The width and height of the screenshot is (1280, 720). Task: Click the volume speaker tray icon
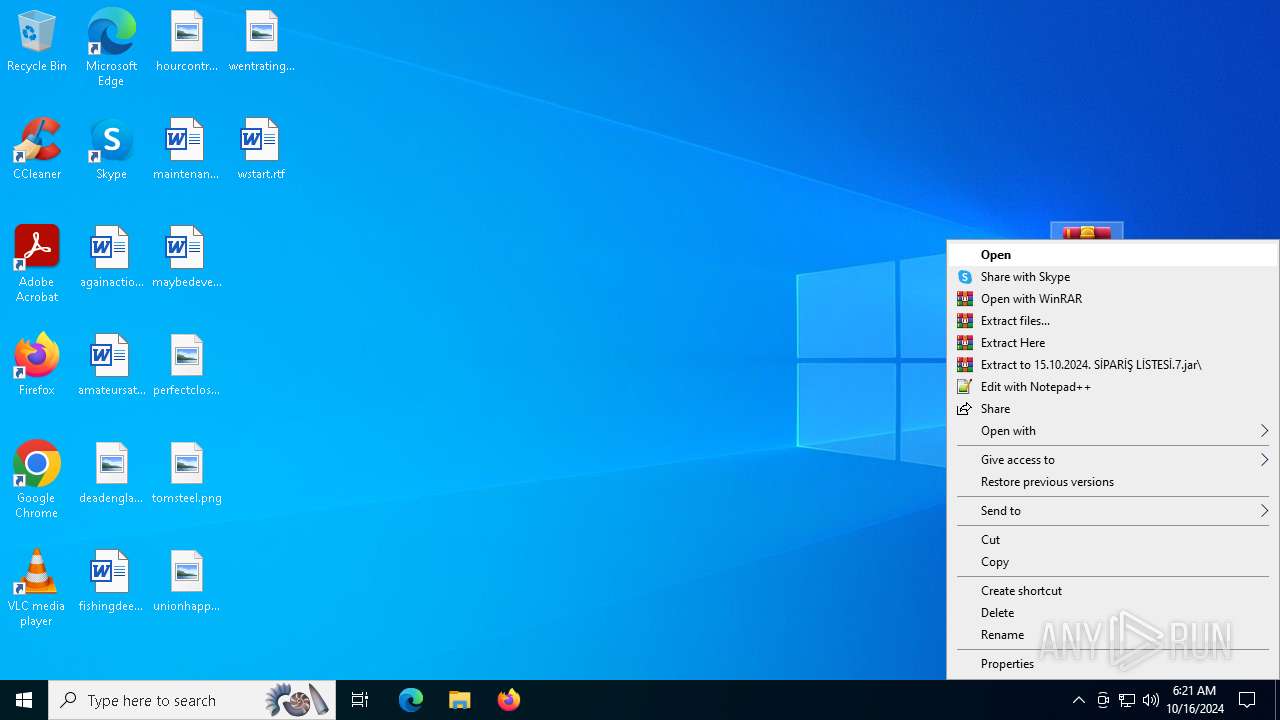click(x=1151, y=700)
